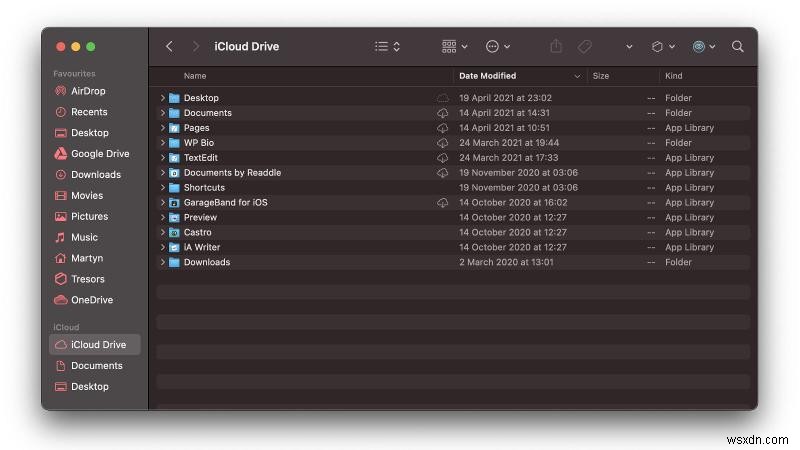Open list view switcher dropdown
Viewport: 800px width, 450px height.
(x=387, y=46)
